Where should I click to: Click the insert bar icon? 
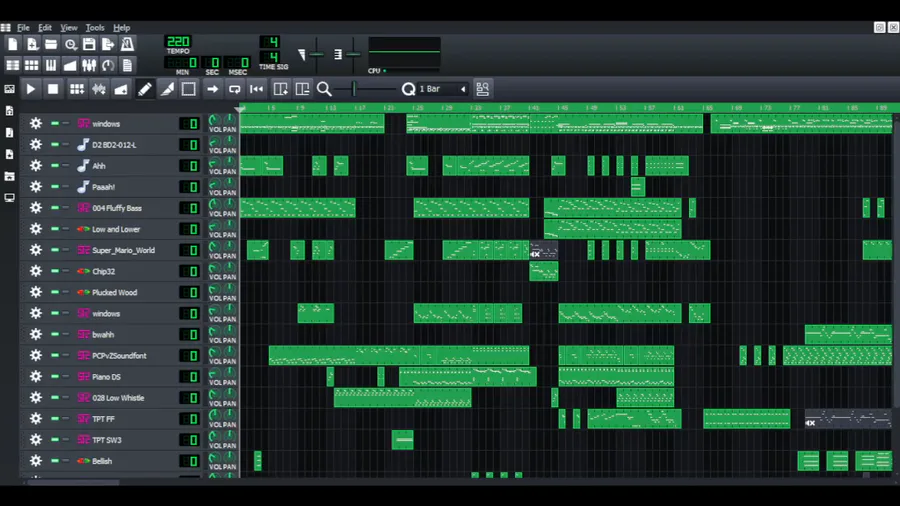click(280, 89)
